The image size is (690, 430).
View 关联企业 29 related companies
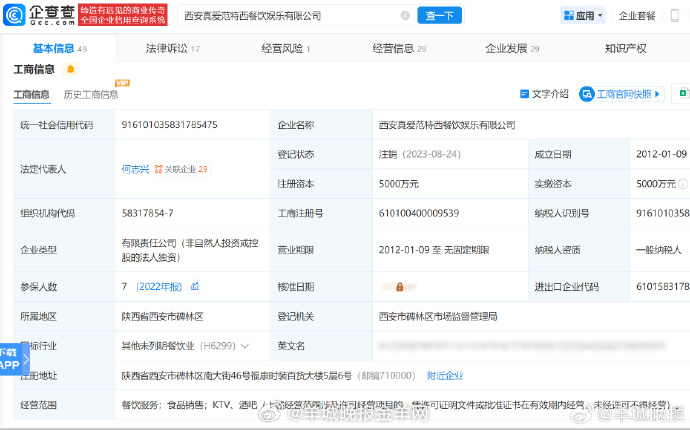181,169
